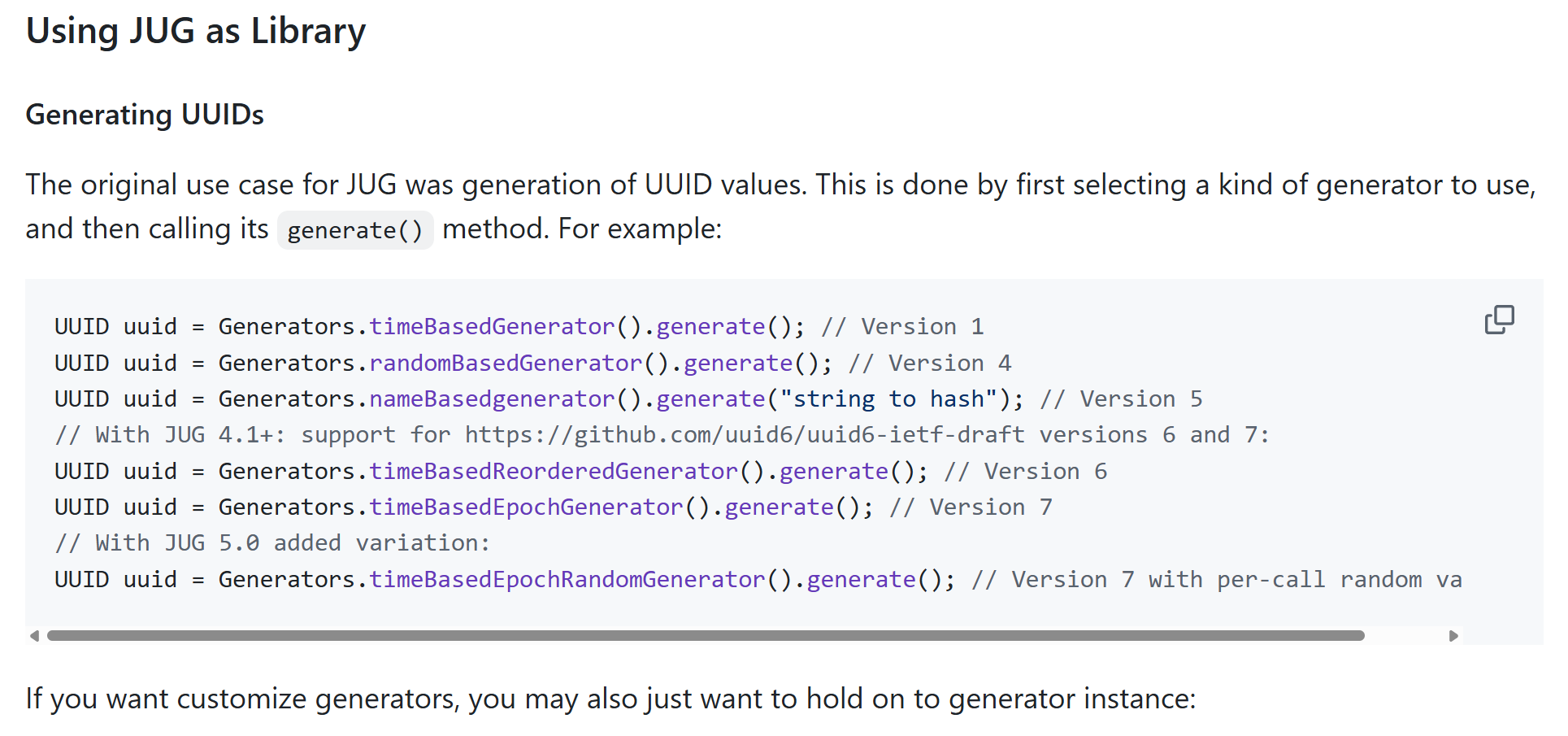1568x736 pixels.
Task: Click the "Generating UUIDs" subheading
Action: coord(145,115)
